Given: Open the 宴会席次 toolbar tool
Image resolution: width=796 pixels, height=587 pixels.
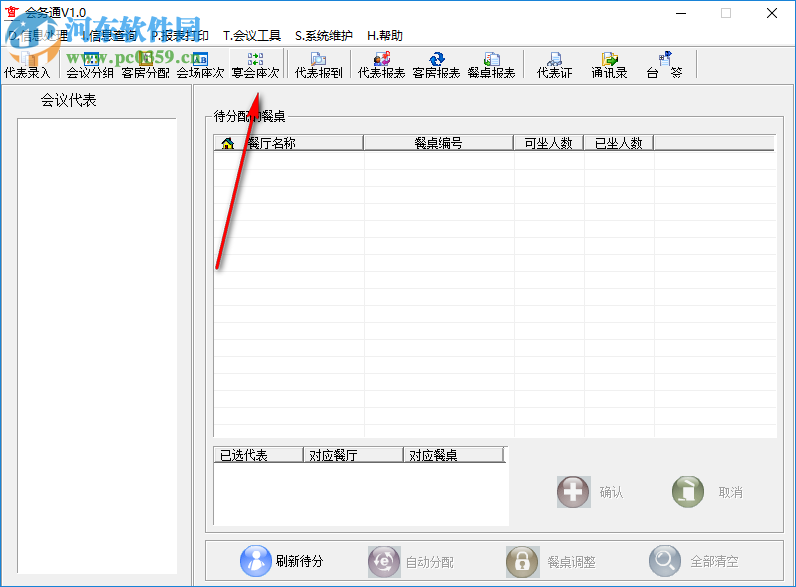Looking at the screenshot, I should 255,64.
